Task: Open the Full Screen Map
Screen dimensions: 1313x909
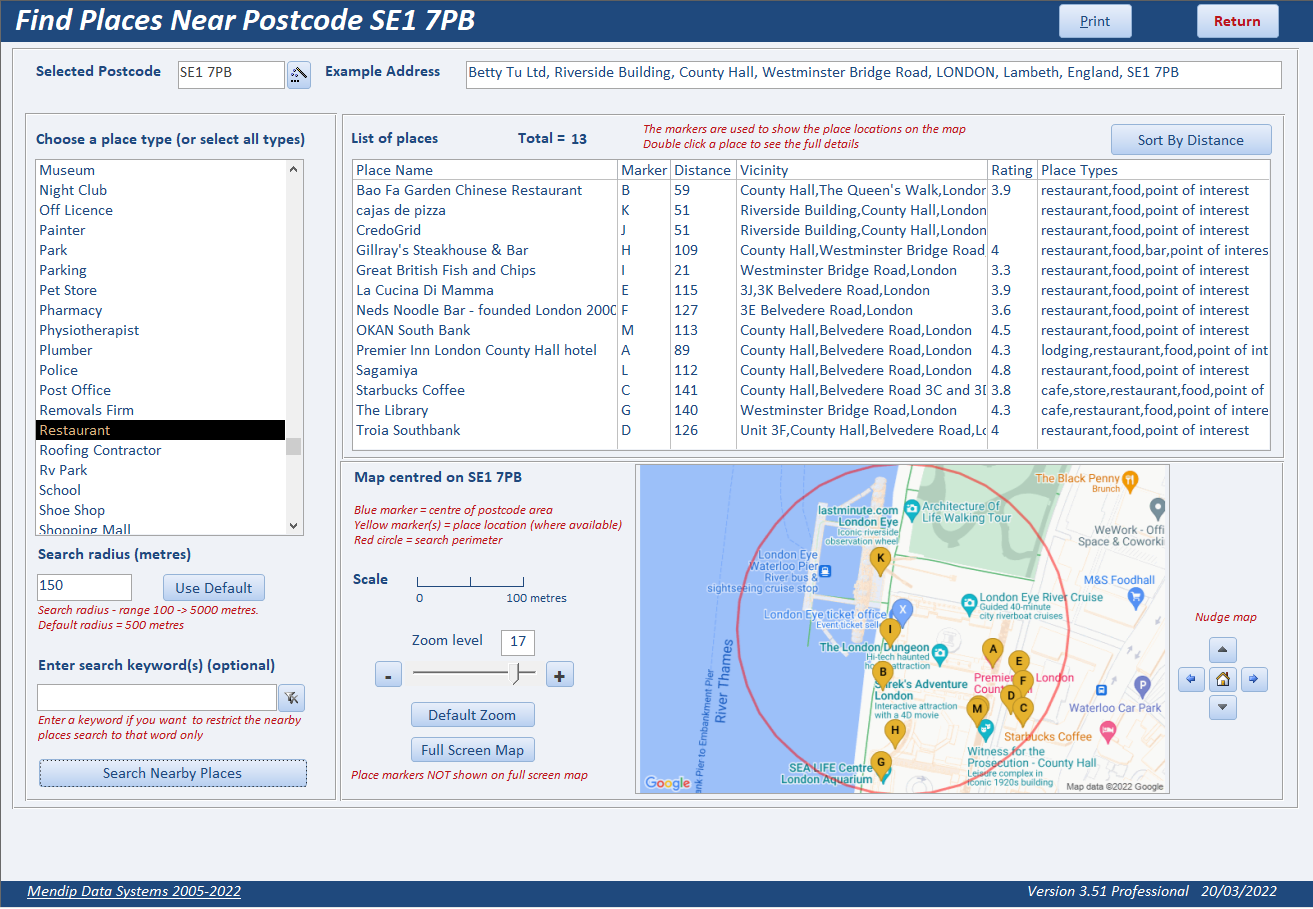Action: coord(472,750)
